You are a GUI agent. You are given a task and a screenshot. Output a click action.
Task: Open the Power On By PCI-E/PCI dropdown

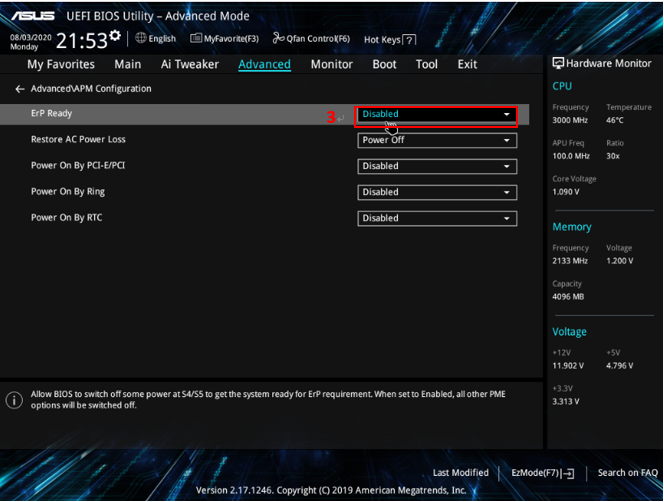click(436, 167)
